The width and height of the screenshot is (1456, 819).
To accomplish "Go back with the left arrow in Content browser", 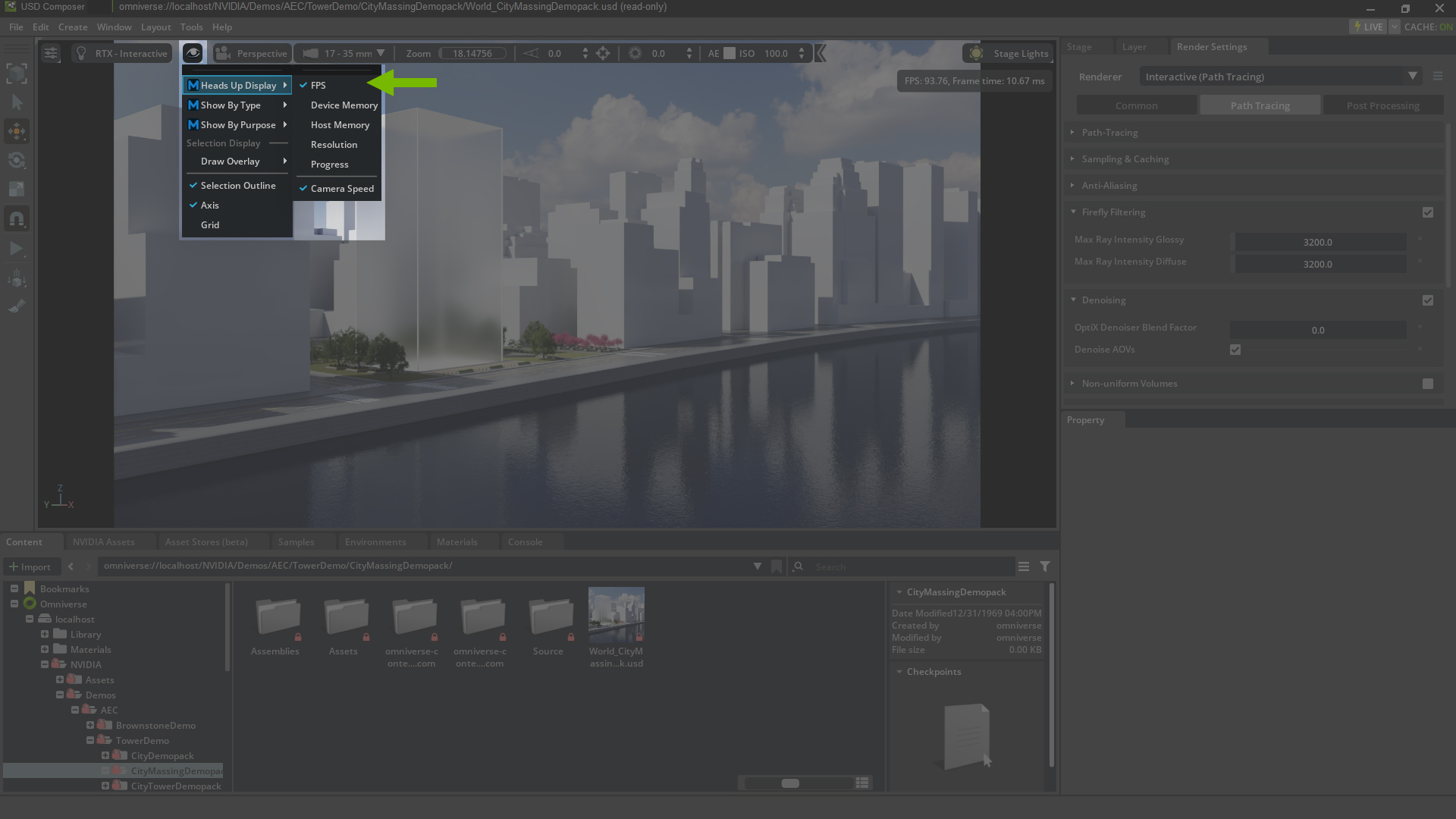I will click(71, 566).
